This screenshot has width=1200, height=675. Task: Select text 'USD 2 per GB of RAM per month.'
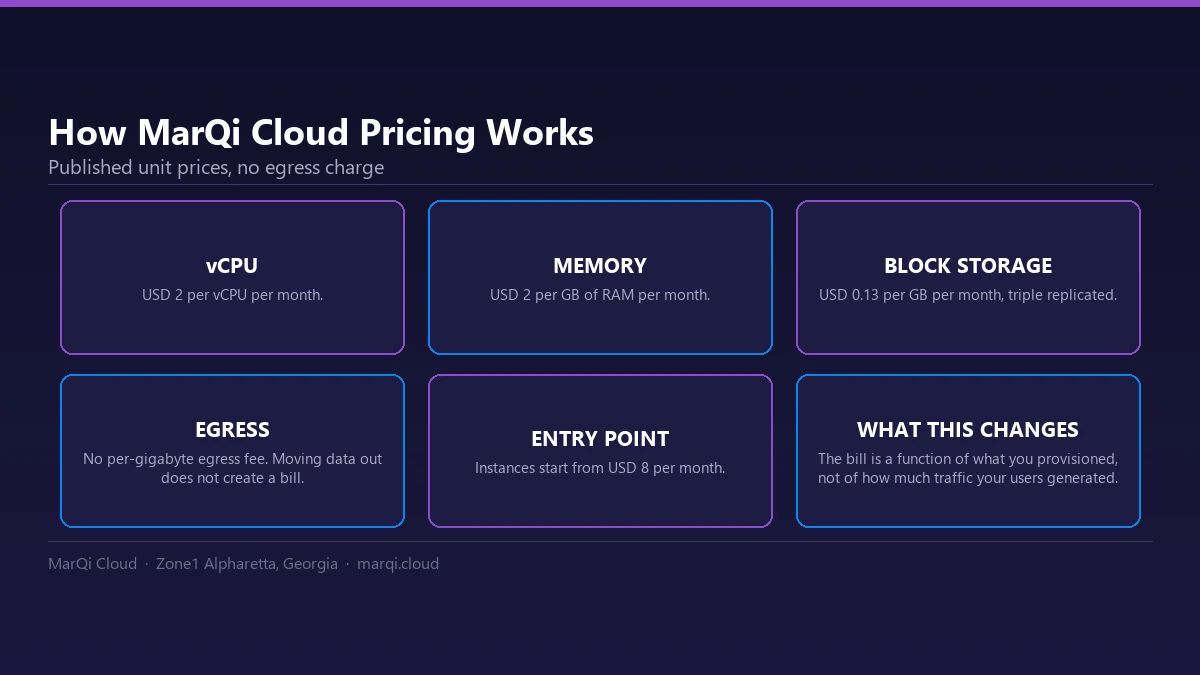[600, 295]
